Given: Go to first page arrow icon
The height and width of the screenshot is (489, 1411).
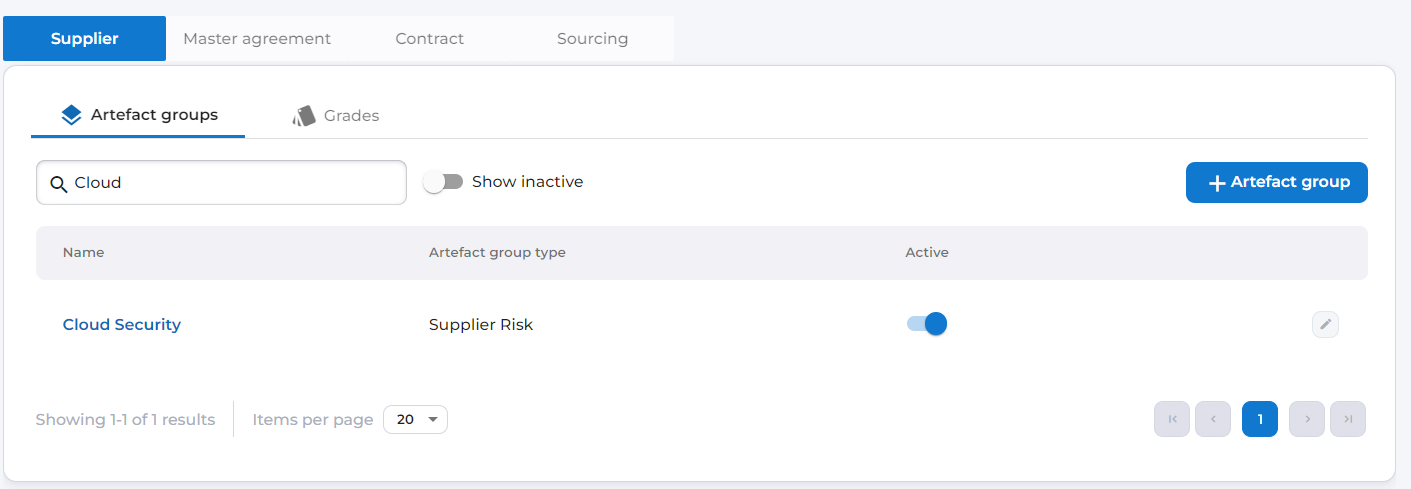Looking at the screenshot, I should click(x=1172, y=419).
